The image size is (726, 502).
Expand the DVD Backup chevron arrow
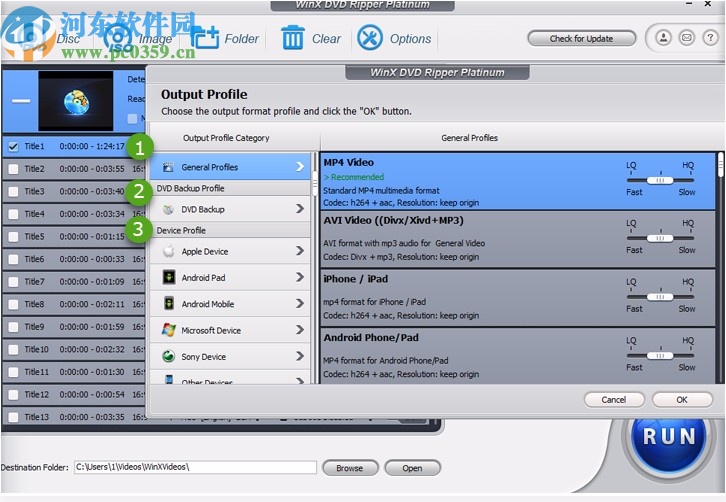300,209
